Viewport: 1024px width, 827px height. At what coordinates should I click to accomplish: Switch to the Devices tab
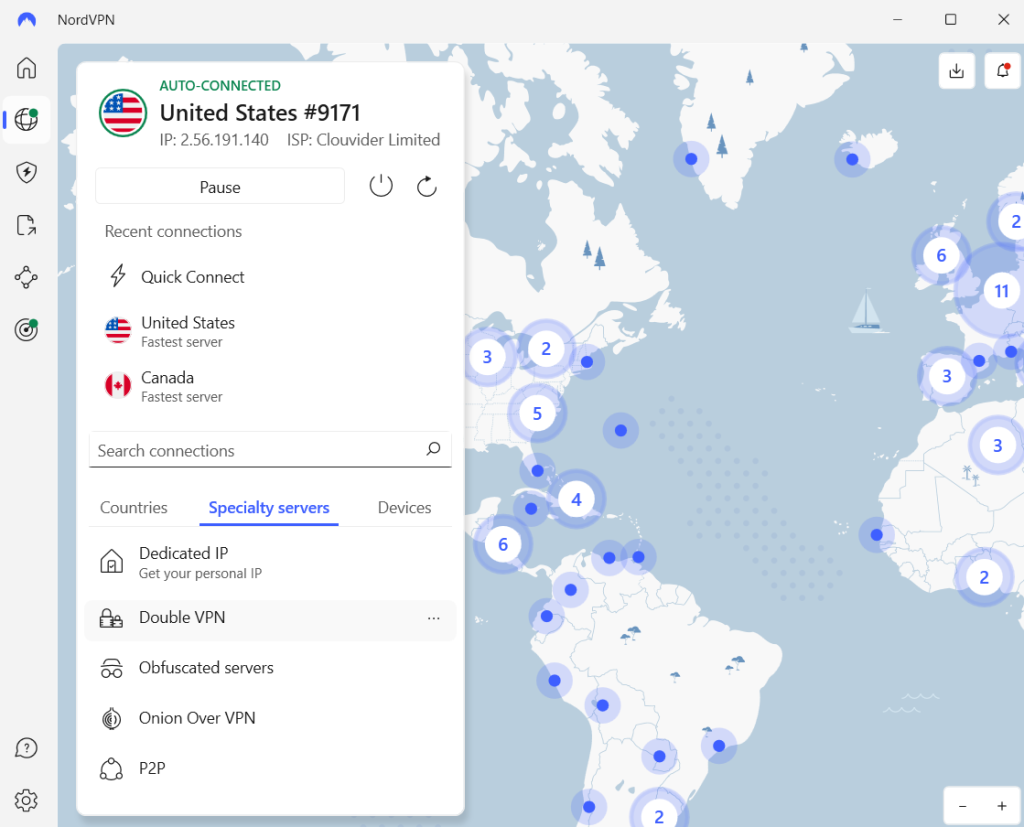tap(404, 508)
